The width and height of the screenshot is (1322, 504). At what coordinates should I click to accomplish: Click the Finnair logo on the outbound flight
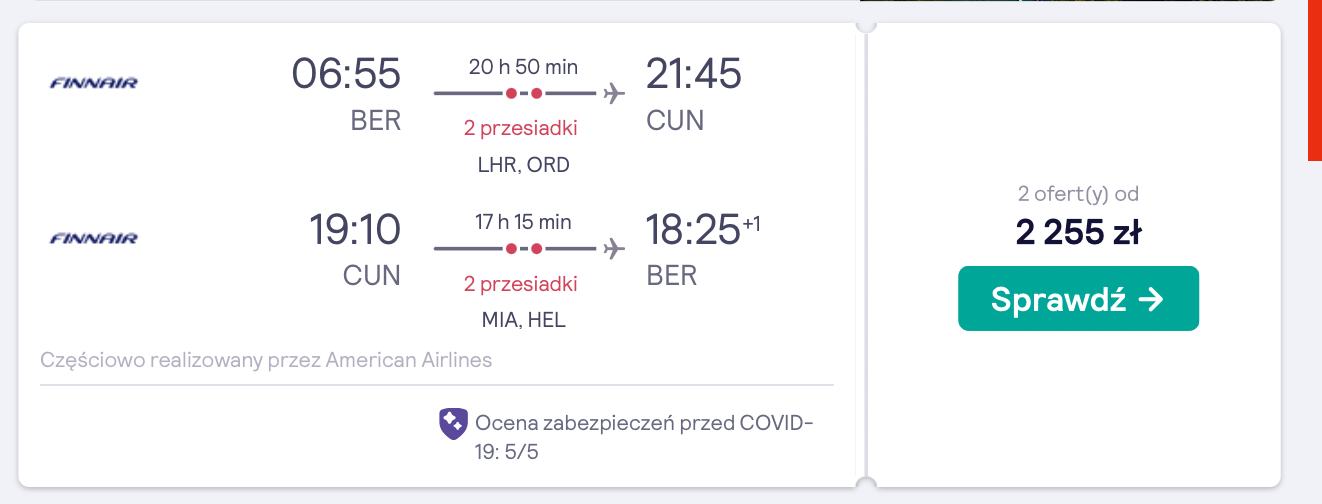94,83
